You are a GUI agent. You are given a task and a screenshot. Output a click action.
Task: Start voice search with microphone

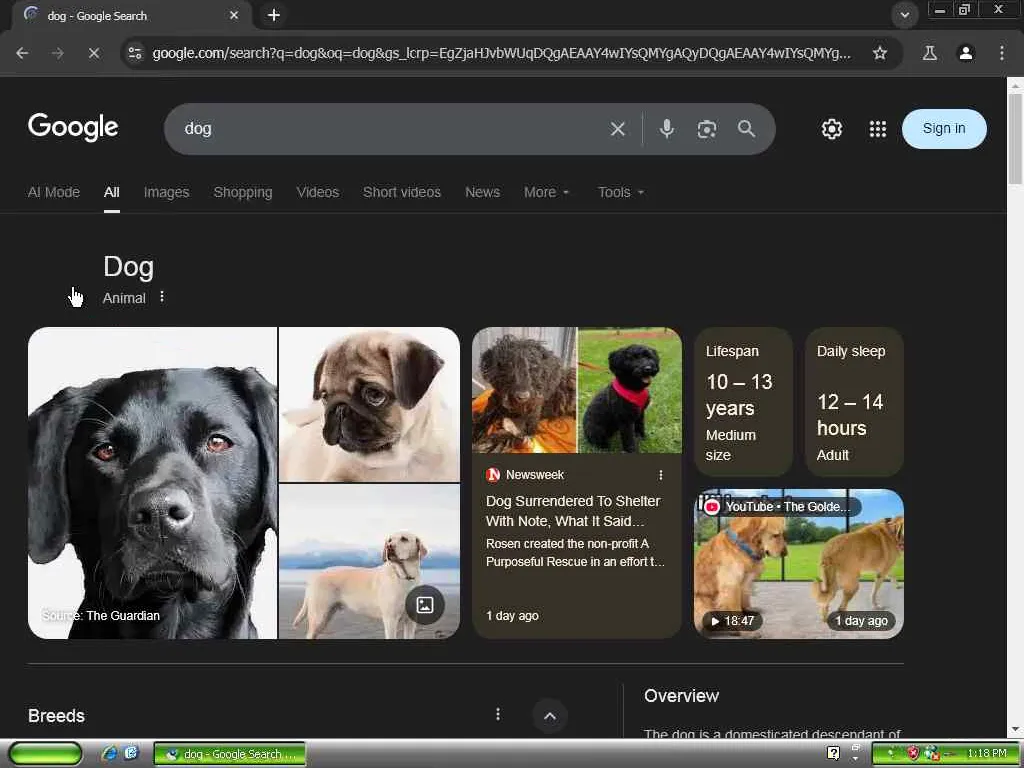coord(666,129)
